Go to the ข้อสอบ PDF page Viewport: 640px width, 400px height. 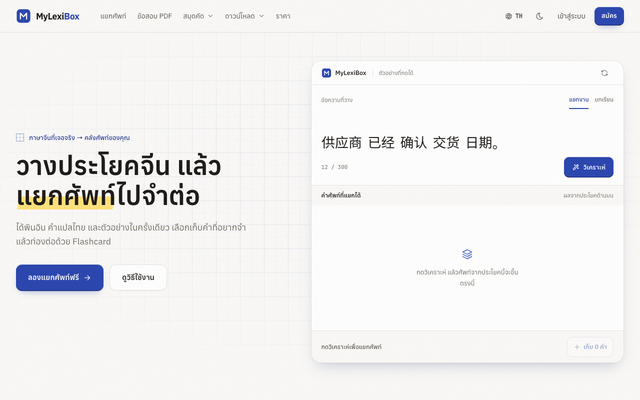(155, 16)
